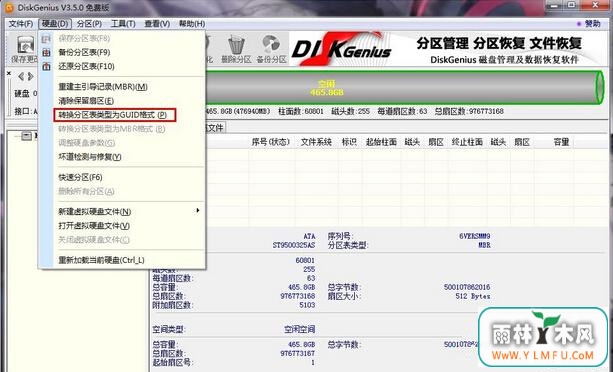
Task: Click the icon beside 保存分区表(F8)
Action: point(46,39)
